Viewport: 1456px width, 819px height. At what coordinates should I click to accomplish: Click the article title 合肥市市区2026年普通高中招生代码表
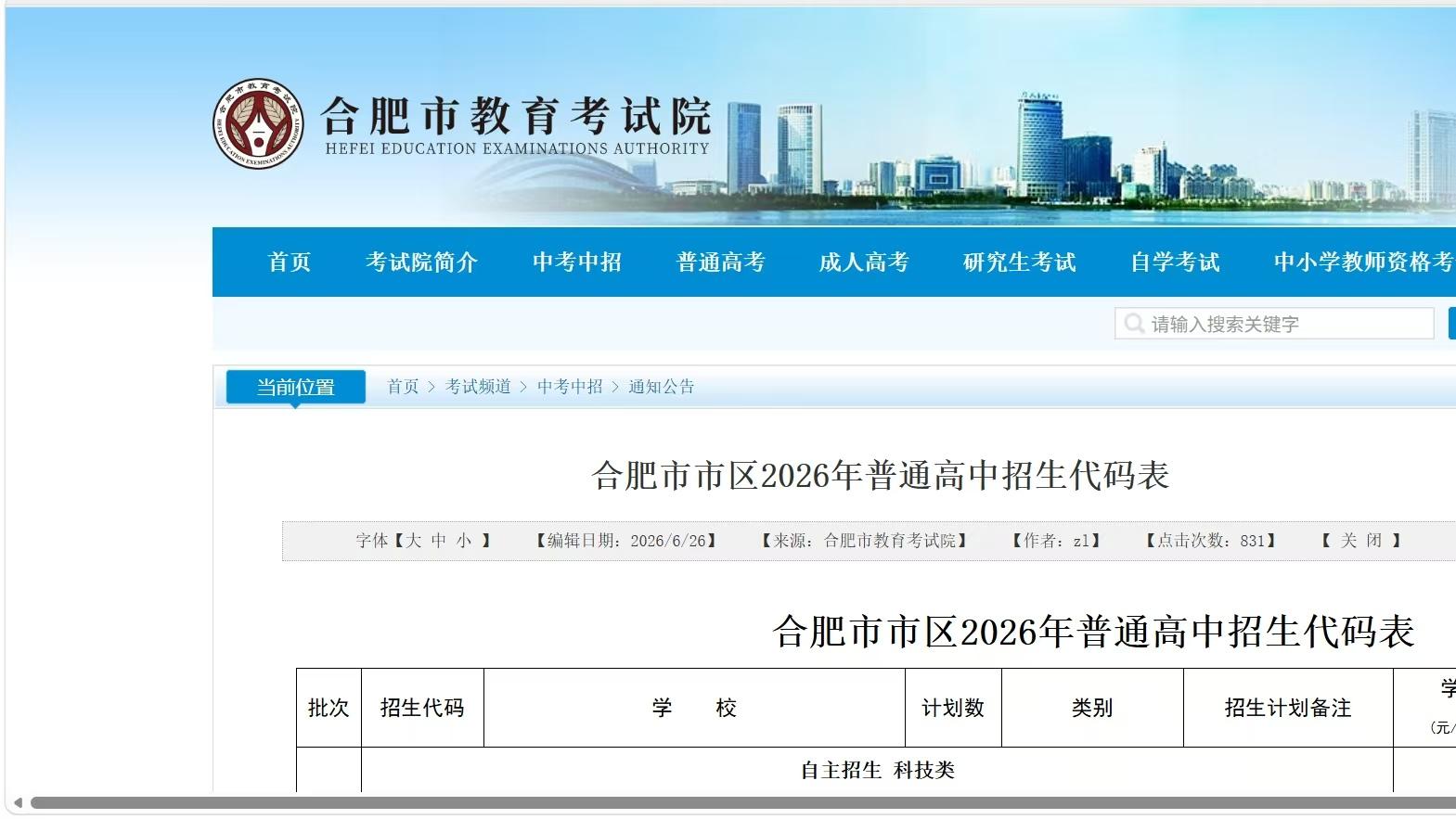pyautogui.click(x=880, y=476)
